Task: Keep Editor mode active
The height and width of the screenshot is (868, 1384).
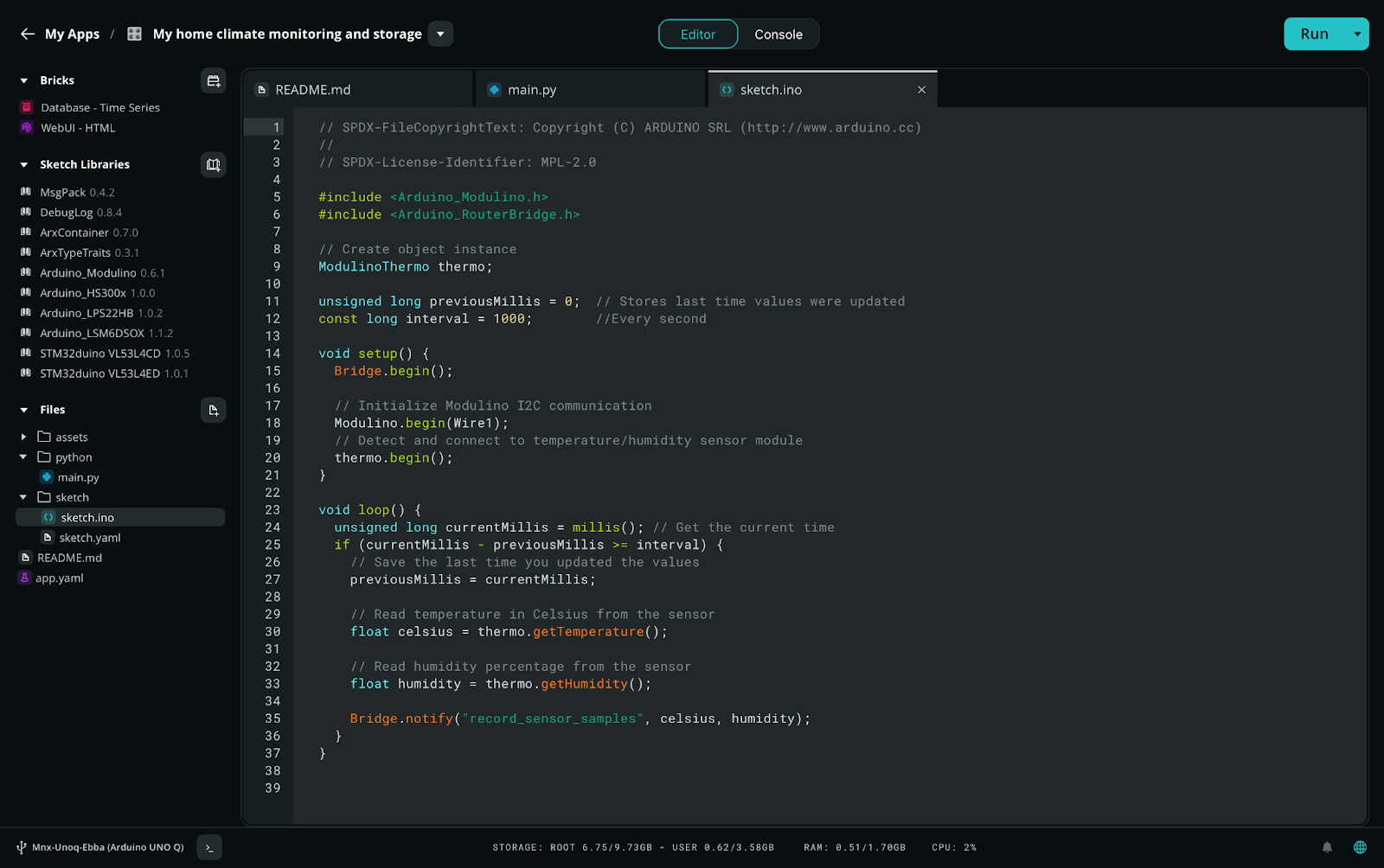Action: point(697,34)
